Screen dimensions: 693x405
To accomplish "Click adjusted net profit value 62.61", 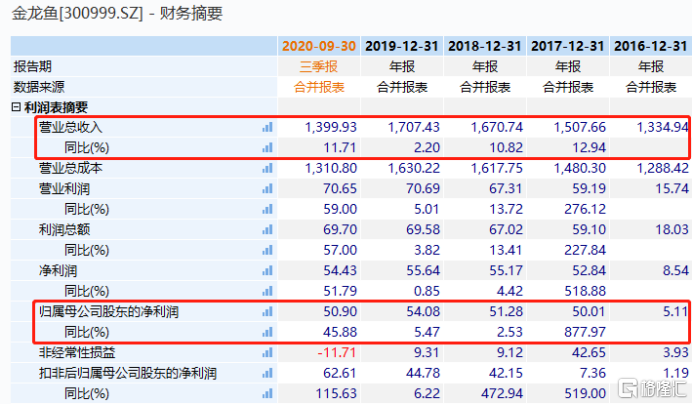I will pos(340,373).
